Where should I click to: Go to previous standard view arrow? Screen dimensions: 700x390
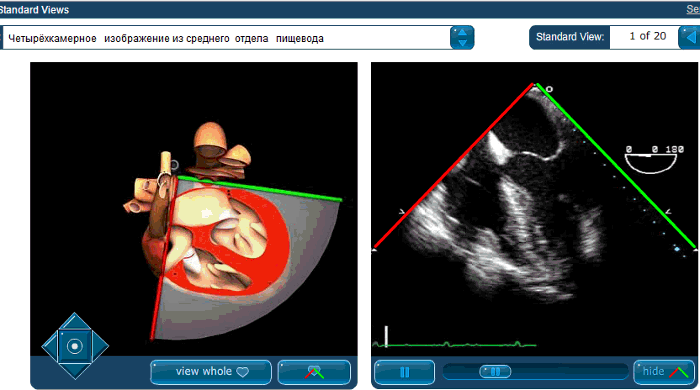point(690,37)
